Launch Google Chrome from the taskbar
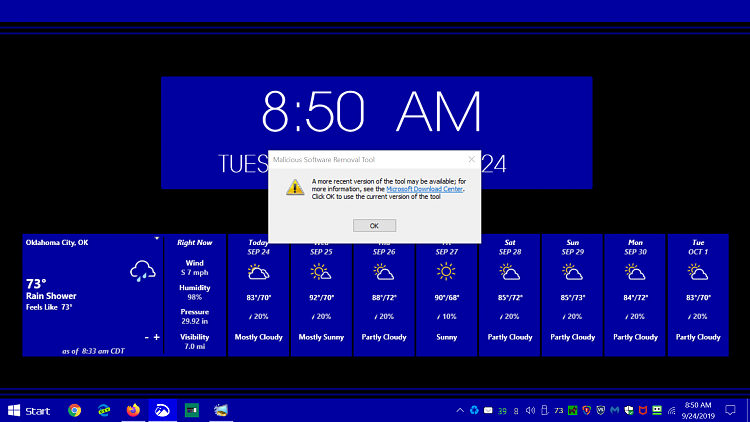Viewport: 750px width, 422px height. point(75,411)
